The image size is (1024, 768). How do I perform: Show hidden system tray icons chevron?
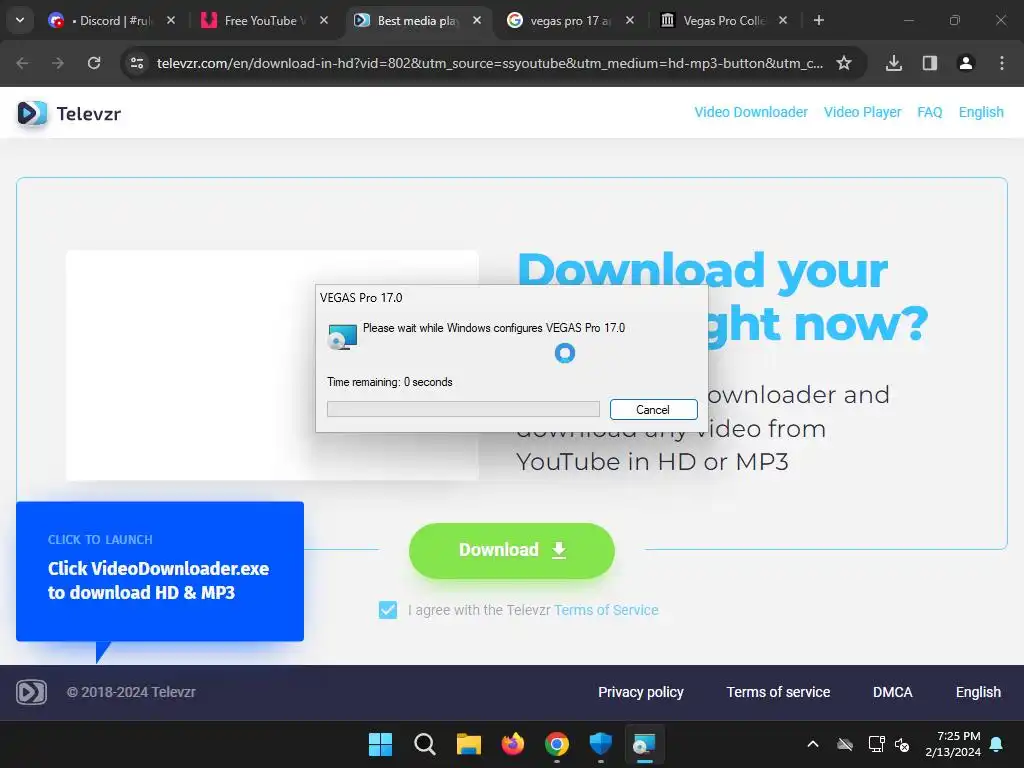pyautogui.click(x=813, y=744)
